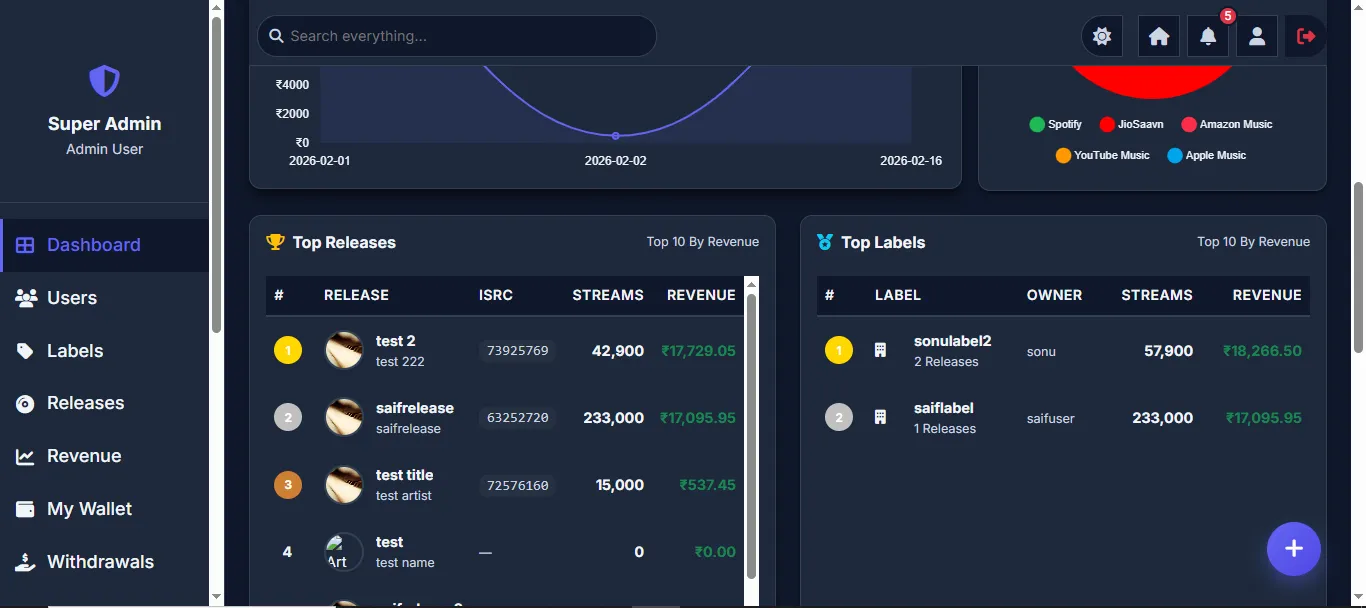Click the Releases disc icon in the sidebar
This screenshot has width=1366, height=608.
[25, 404]
